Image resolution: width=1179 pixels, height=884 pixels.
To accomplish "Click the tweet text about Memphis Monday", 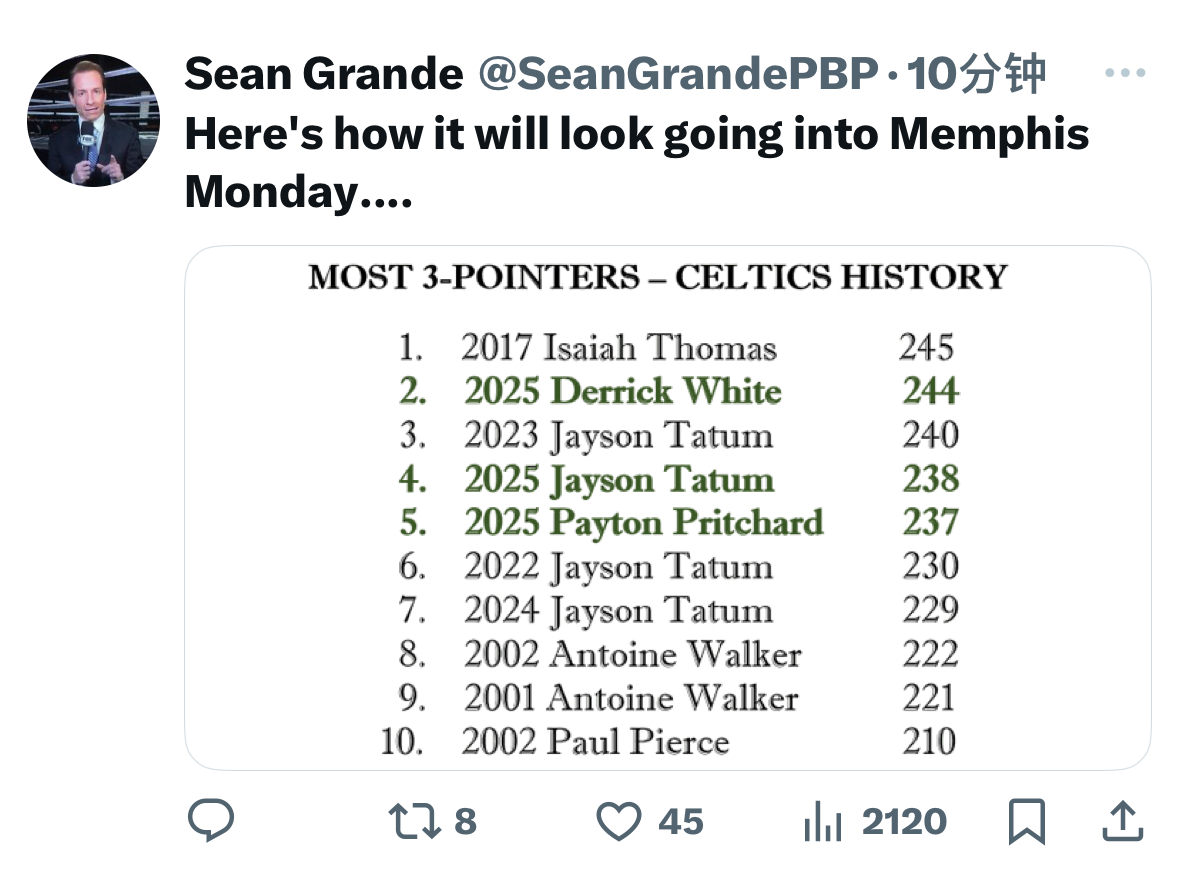I will (x=637, y=162).
